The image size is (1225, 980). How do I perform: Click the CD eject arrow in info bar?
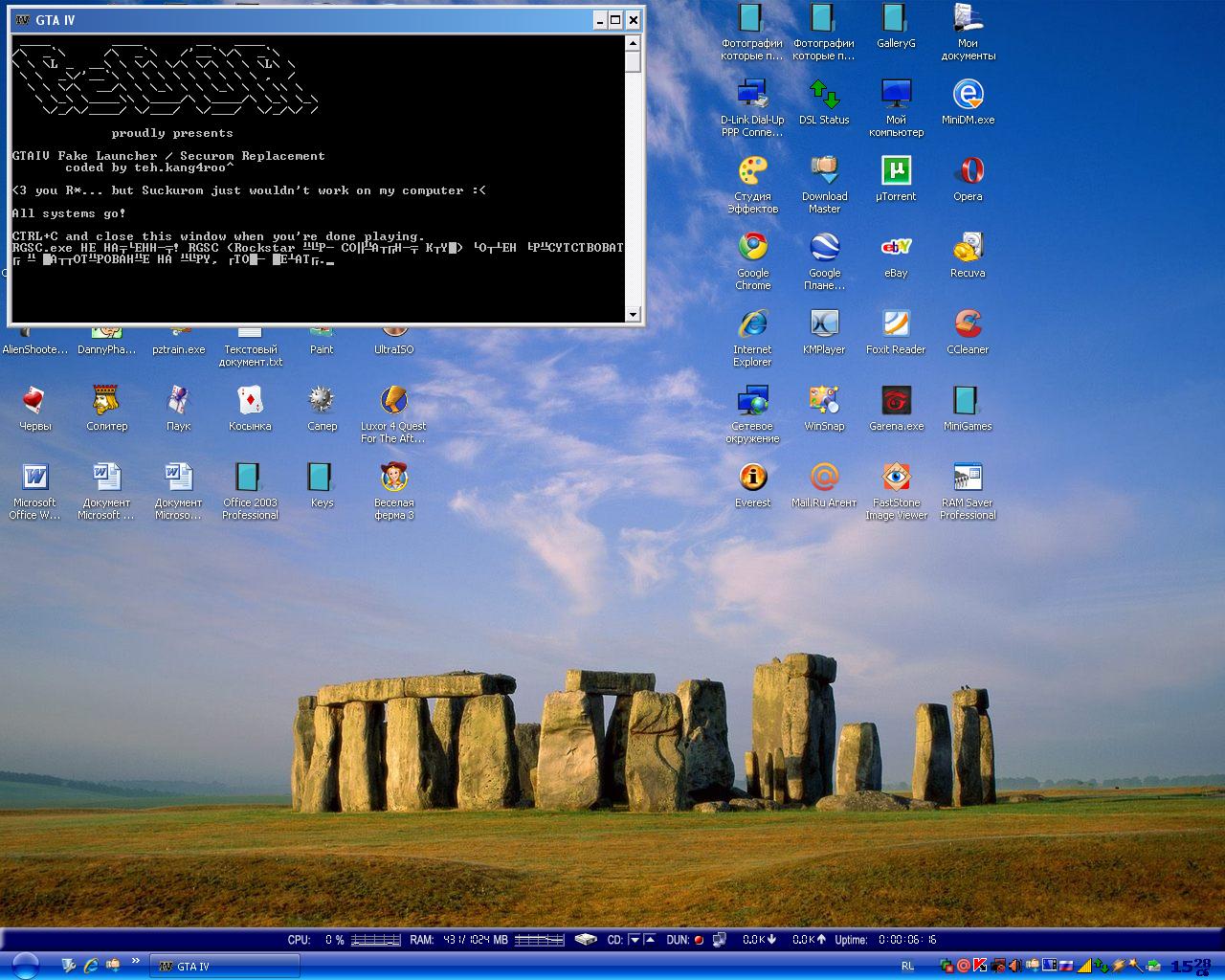point(650,940)
